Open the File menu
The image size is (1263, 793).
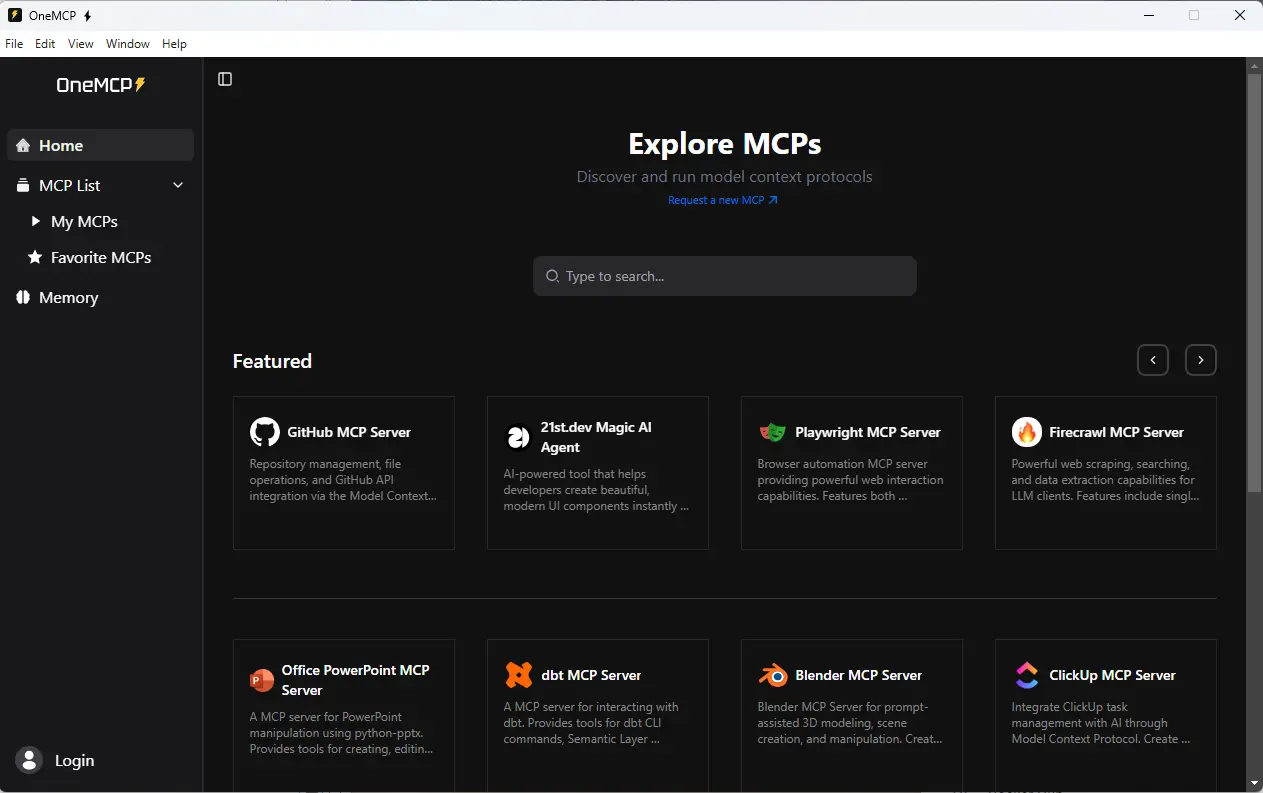tap(14, 44)
